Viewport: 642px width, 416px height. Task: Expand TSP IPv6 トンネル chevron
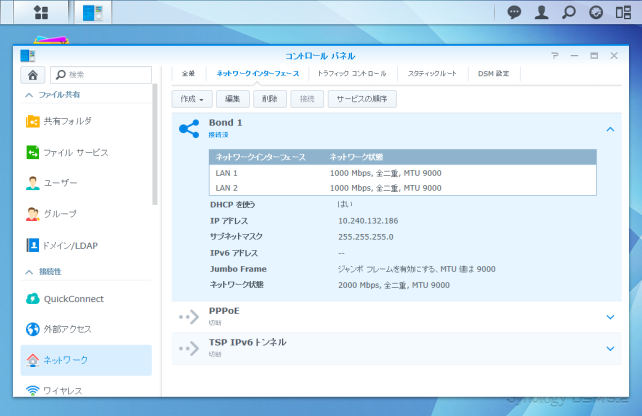coord(610,348)
